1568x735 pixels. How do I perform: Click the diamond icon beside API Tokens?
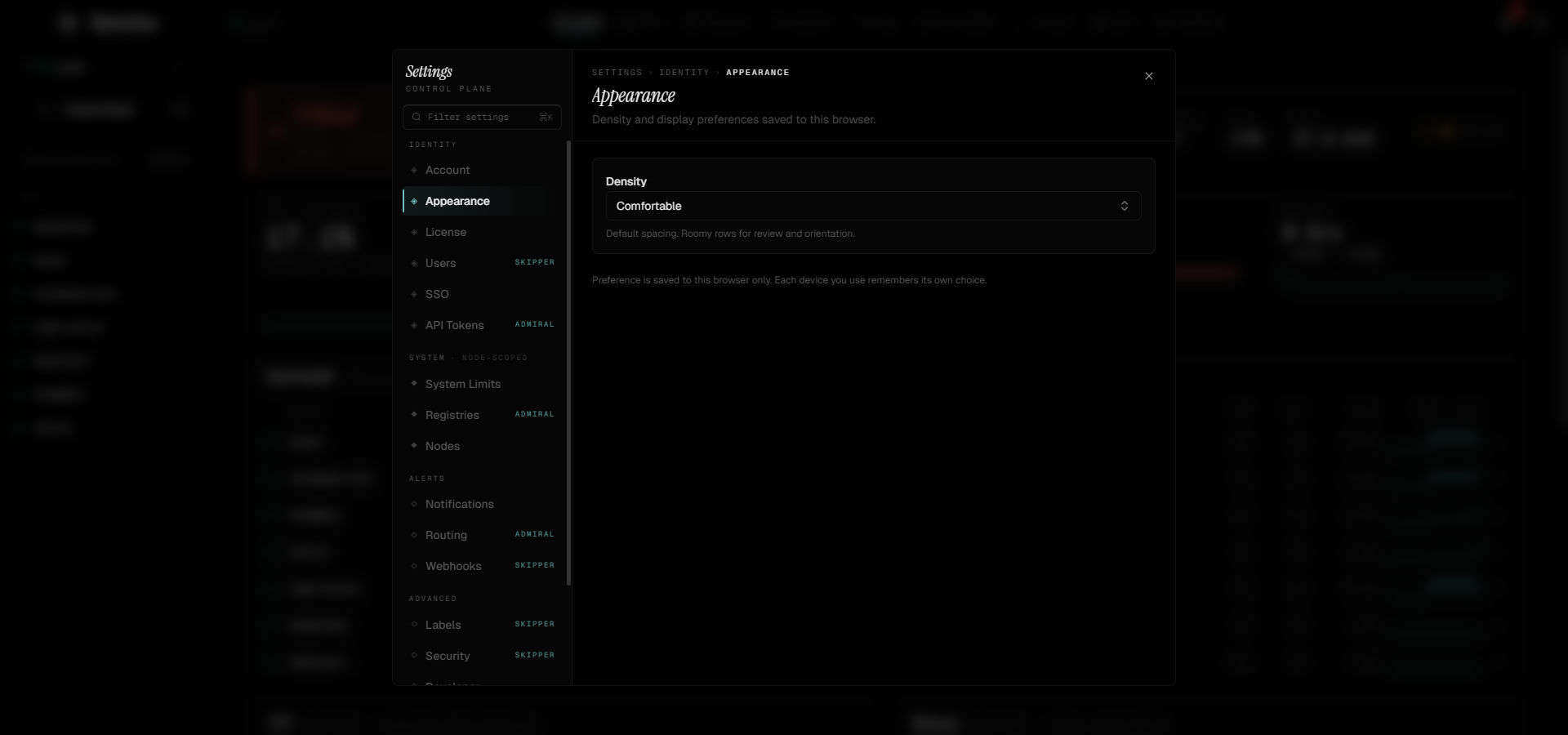tap(414, 325)
